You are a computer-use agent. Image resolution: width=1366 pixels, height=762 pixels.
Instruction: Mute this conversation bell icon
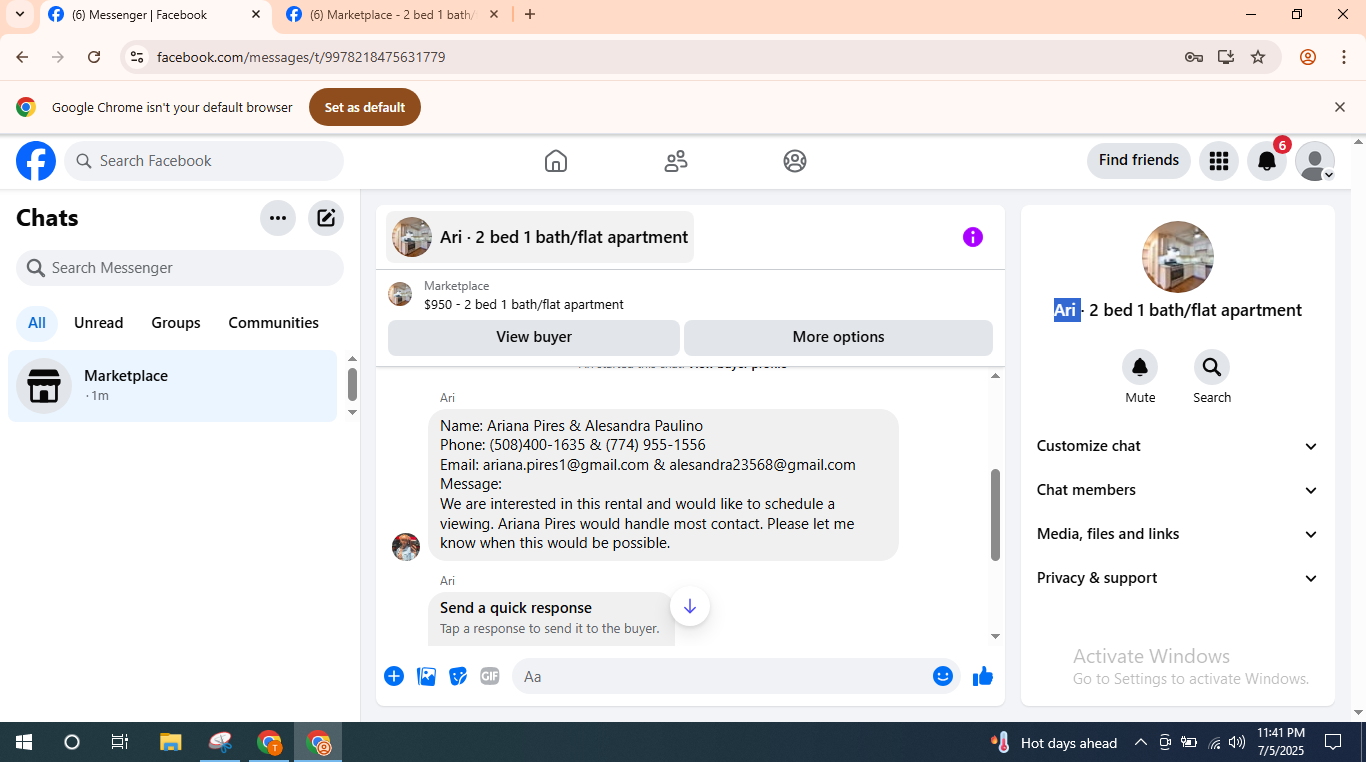click(x=1140, y=367)
